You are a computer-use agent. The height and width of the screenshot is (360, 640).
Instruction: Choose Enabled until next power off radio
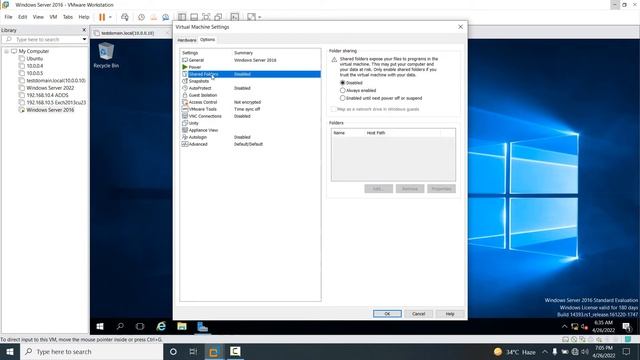click(x=343, y=98)
